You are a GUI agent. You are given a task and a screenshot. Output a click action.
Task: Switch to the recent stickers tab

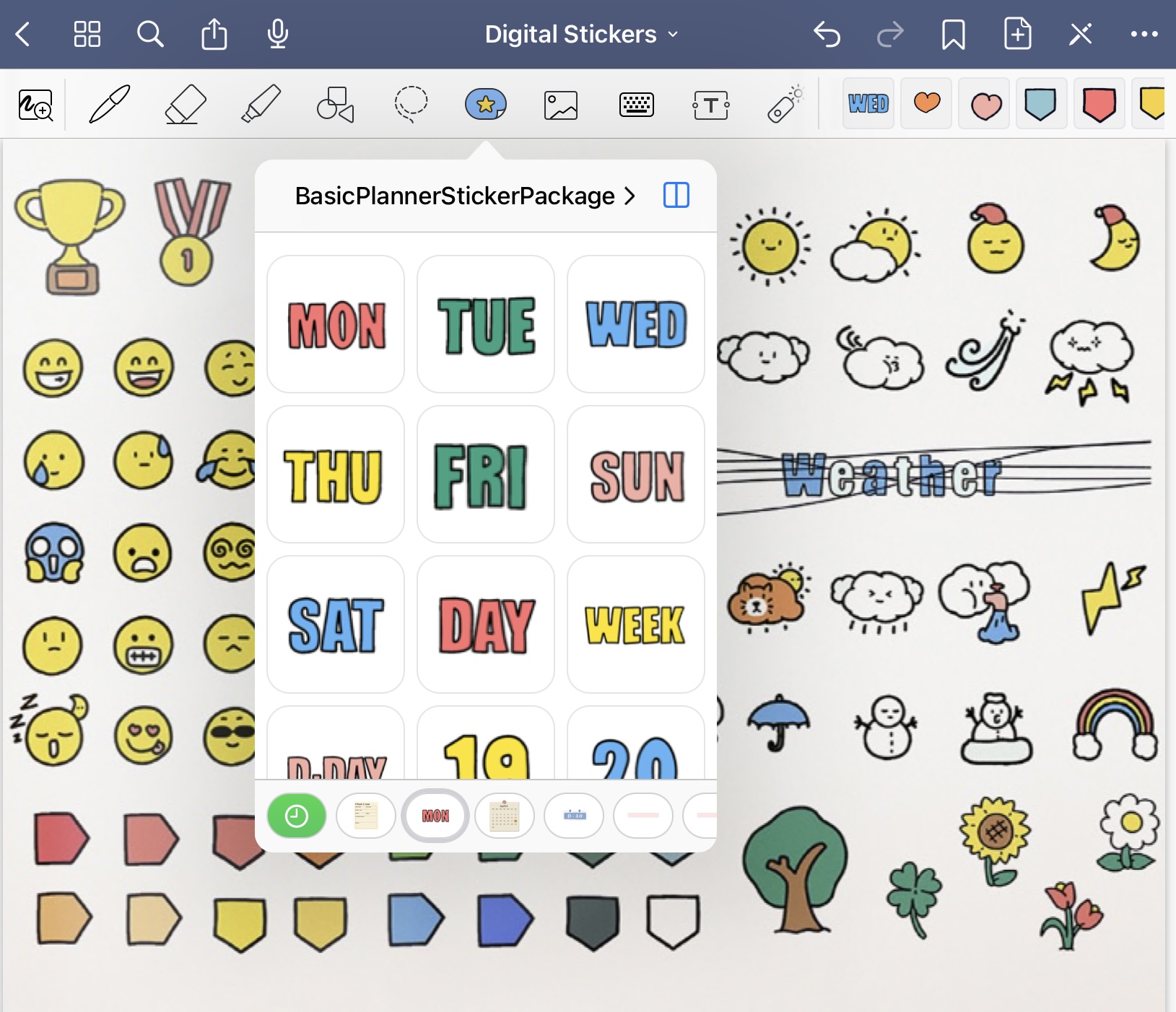(297, 816)
